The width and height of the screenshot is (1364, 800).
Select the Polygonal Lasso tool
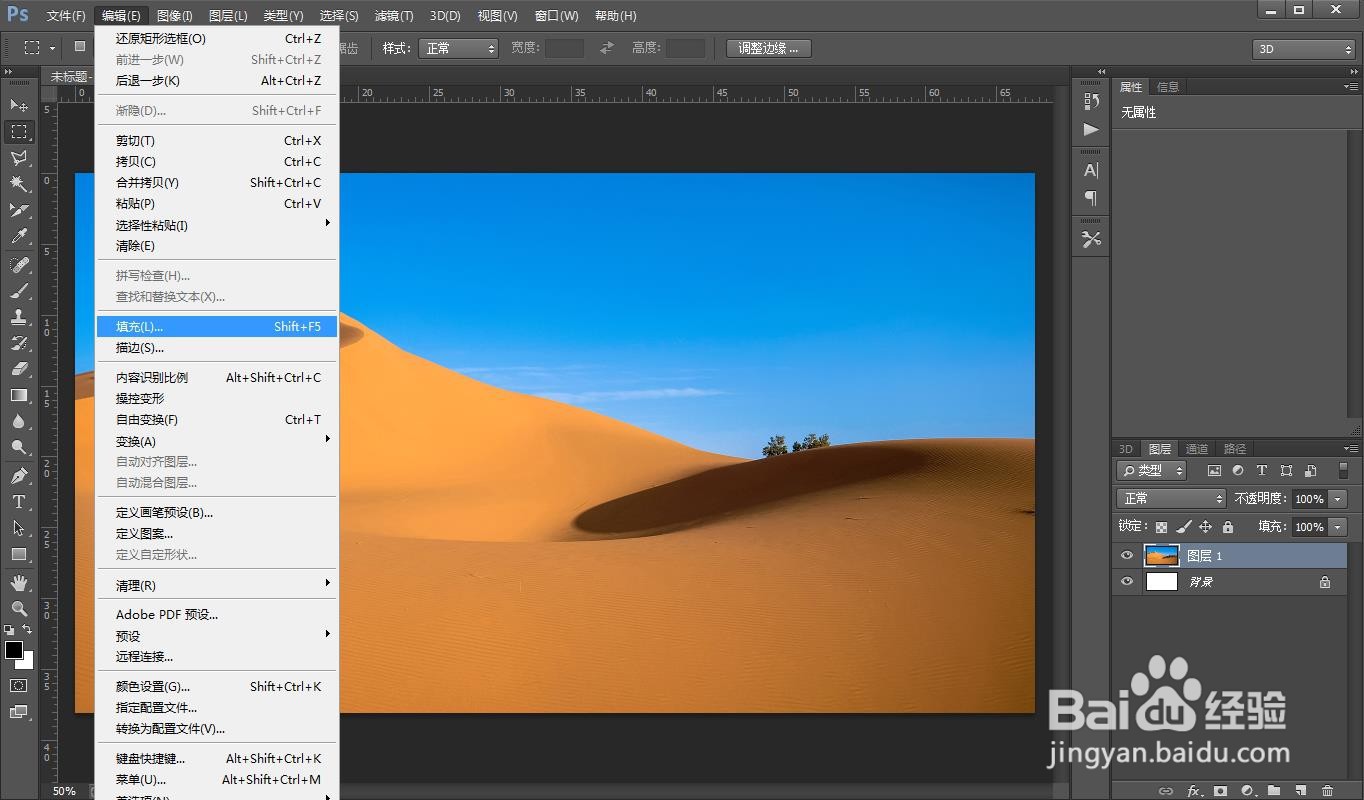pos(18,158)
